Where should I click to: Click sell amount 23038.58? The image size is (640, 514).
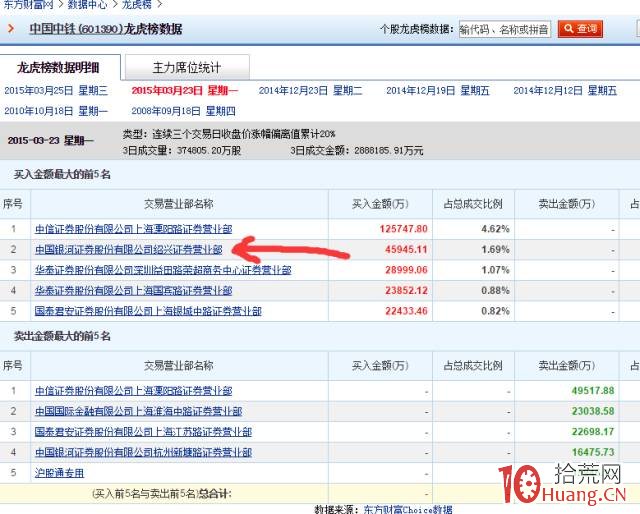[593, 411]
